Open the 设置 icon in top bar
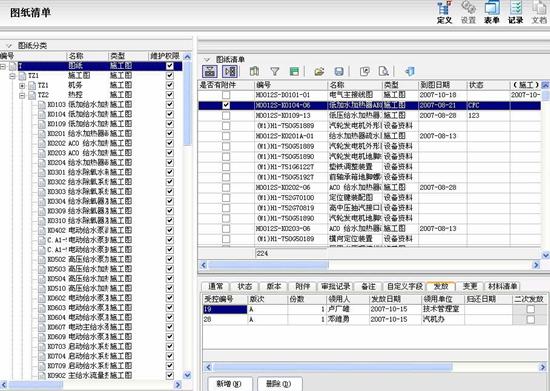 point(468,12)
